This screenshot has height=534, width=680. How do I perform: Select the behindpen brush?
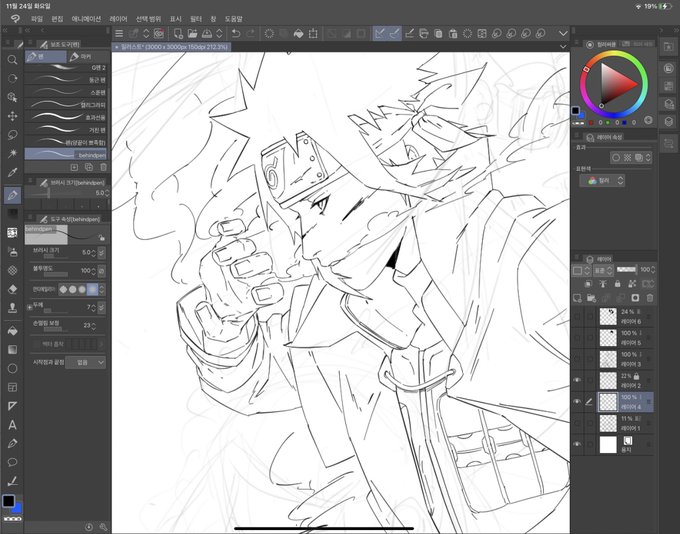[66, 154]
